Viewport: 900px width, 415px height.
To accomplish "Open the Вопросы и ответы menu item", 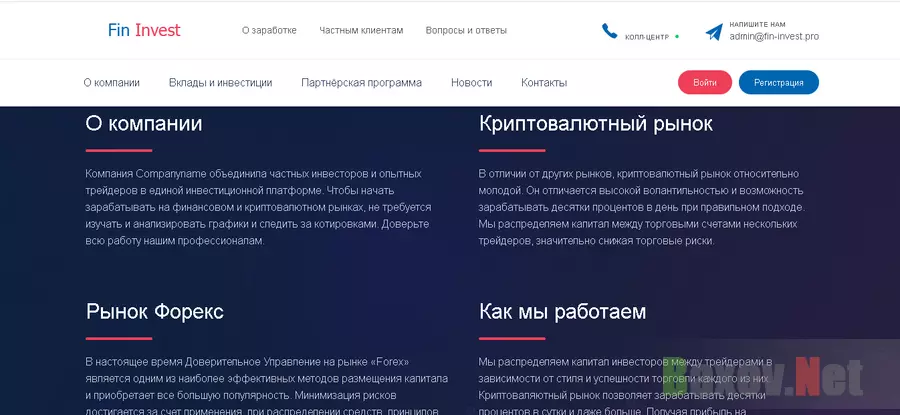I will 466,30.
